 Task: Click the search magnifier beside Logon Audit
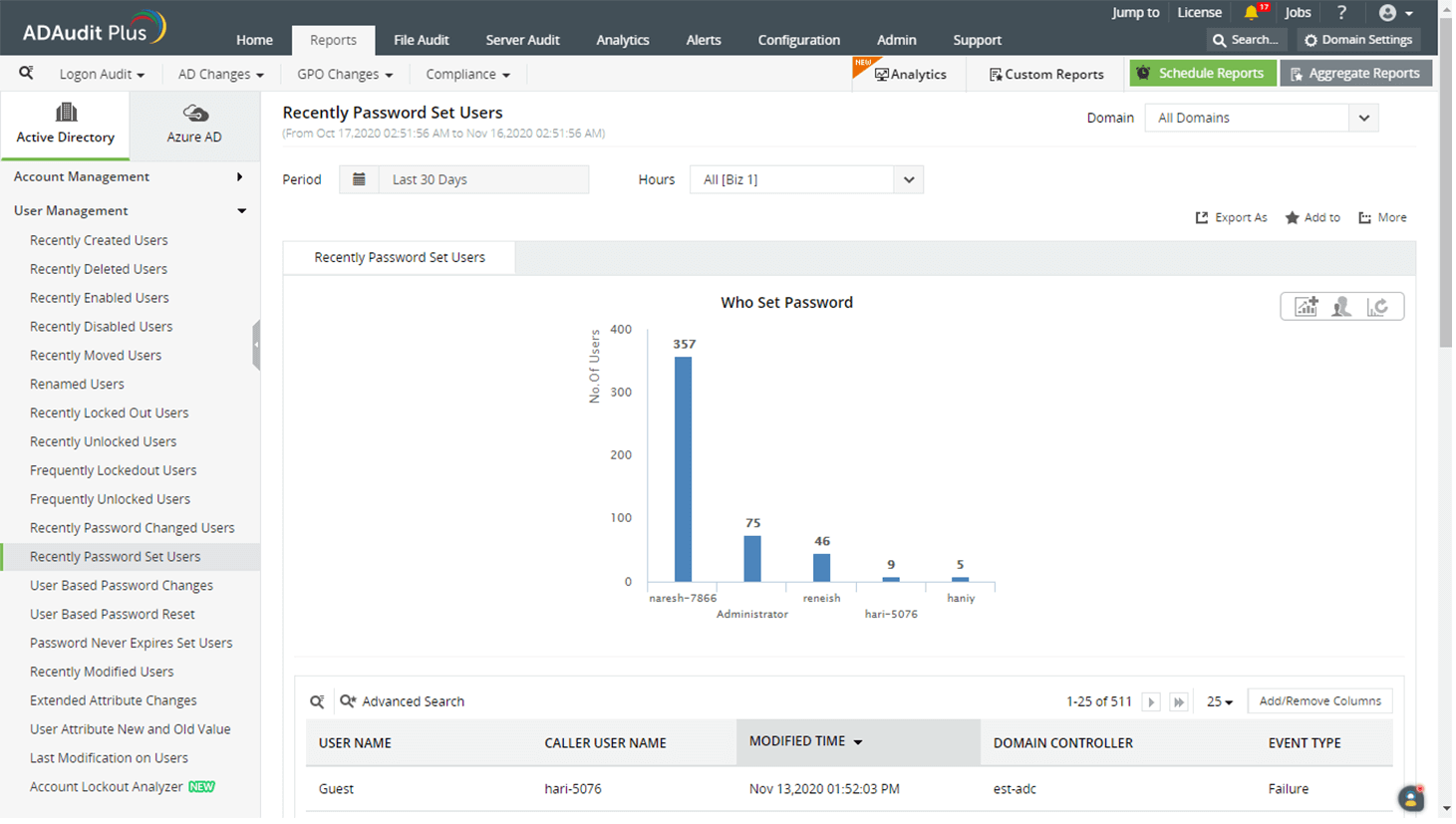pyautogui.click(x=26, y=73)
